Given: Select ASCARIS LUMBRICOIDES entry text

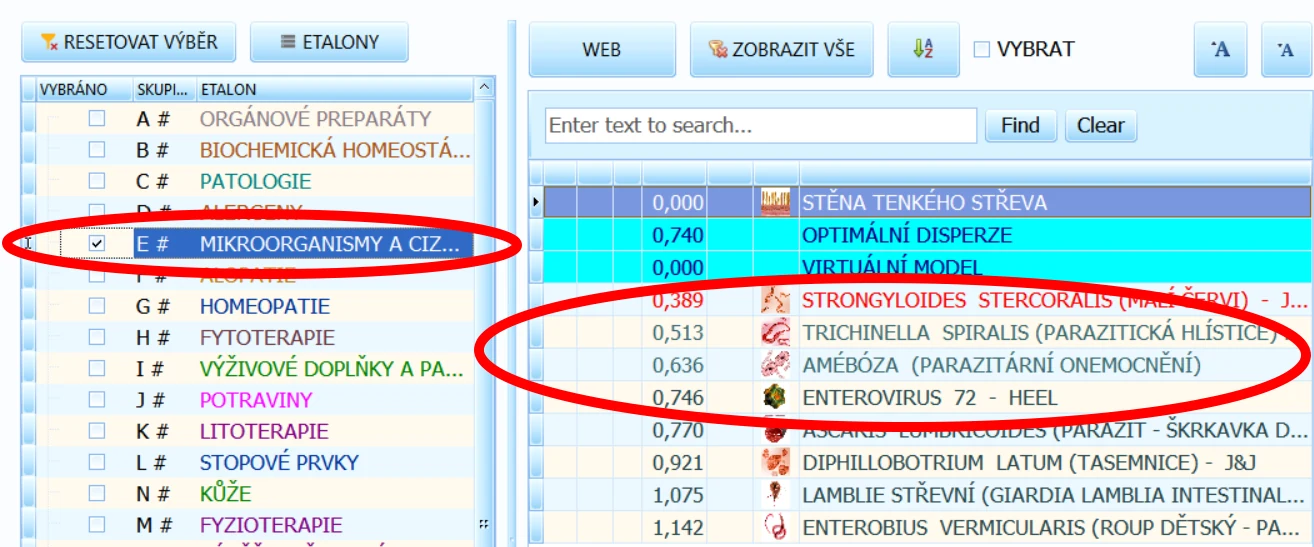Looking at the screenshot, I should (1054, 431).
